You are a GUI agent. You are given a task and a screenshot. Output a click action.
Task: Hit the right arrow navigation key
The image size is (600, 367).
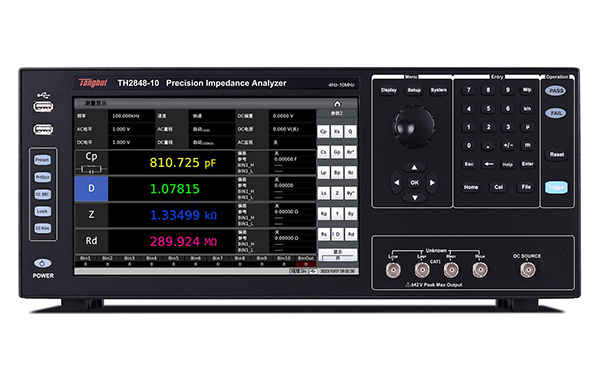pyautogui.click(x=432, y=183)
